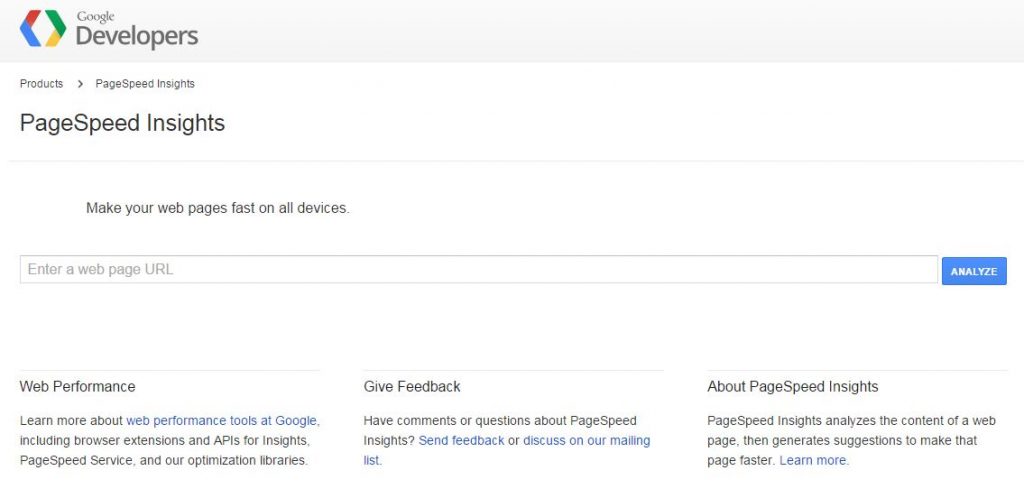Image resolution: width=1024 pixels, height=489 pixels.
Task: Focus the Enter a web page URL field
Action: pos(478,270)
